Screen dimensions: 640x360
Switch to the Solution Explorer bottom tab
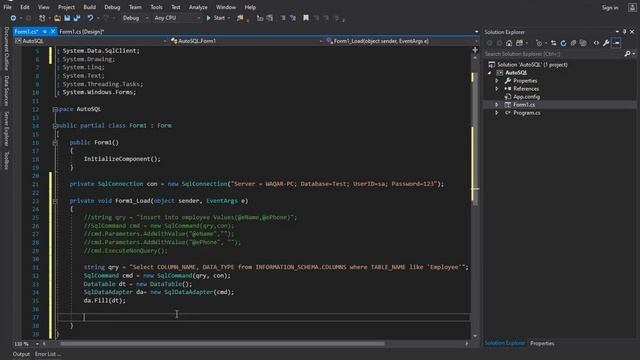coord(504,343)
